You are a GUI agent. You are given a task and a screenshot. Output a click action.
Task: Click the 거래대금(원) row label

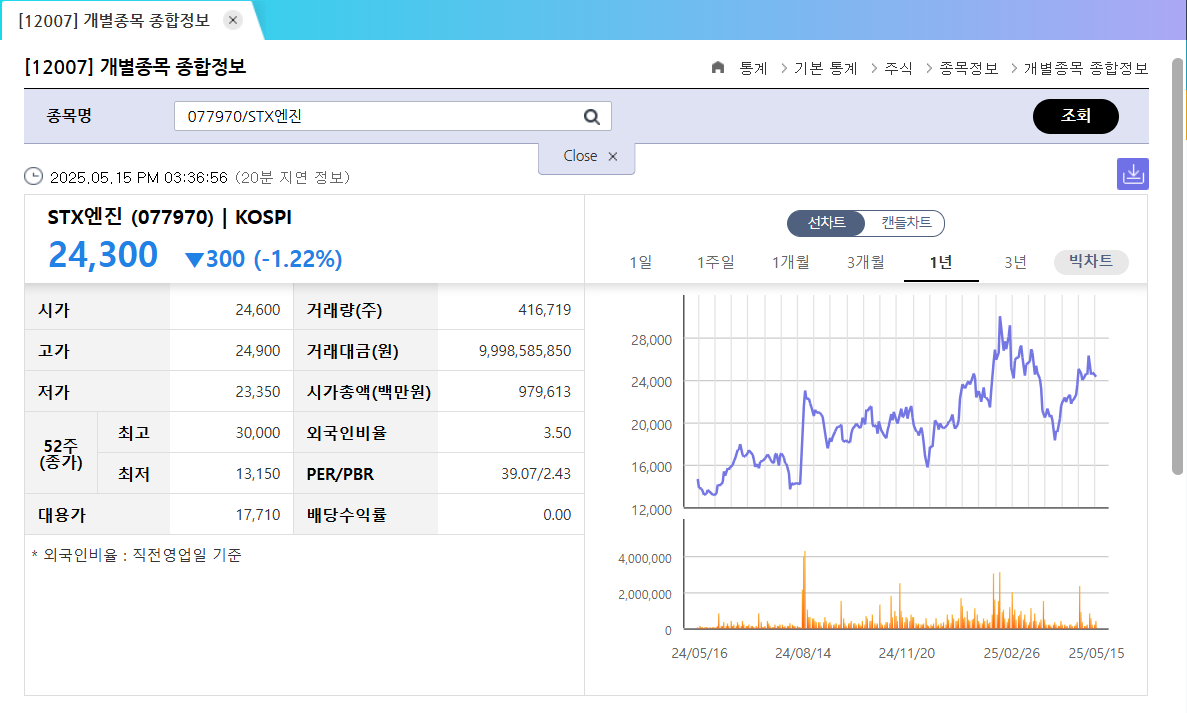coord(352,351)
